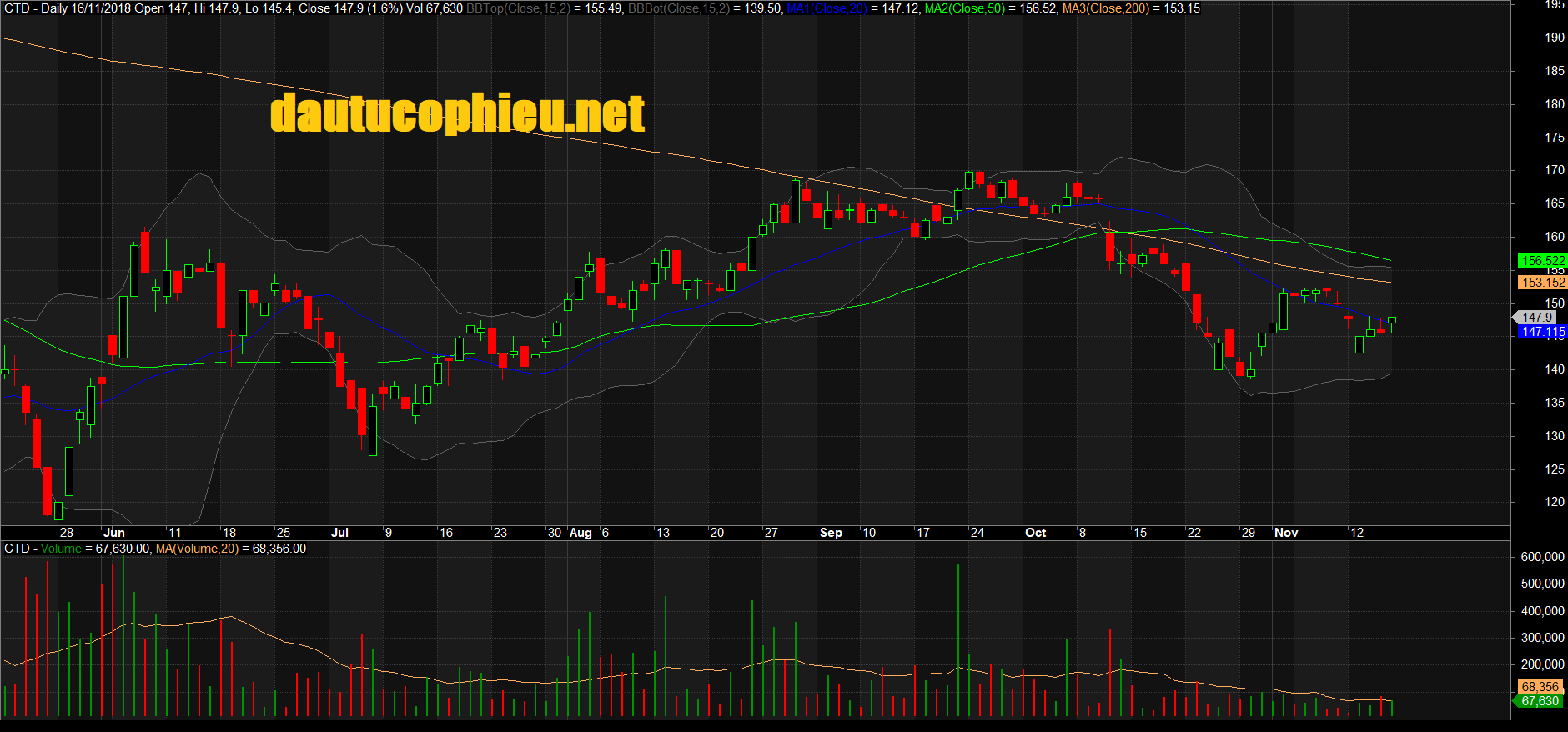
Task: Click the 170 price axis label
Action: click(x=1555, y=170)
